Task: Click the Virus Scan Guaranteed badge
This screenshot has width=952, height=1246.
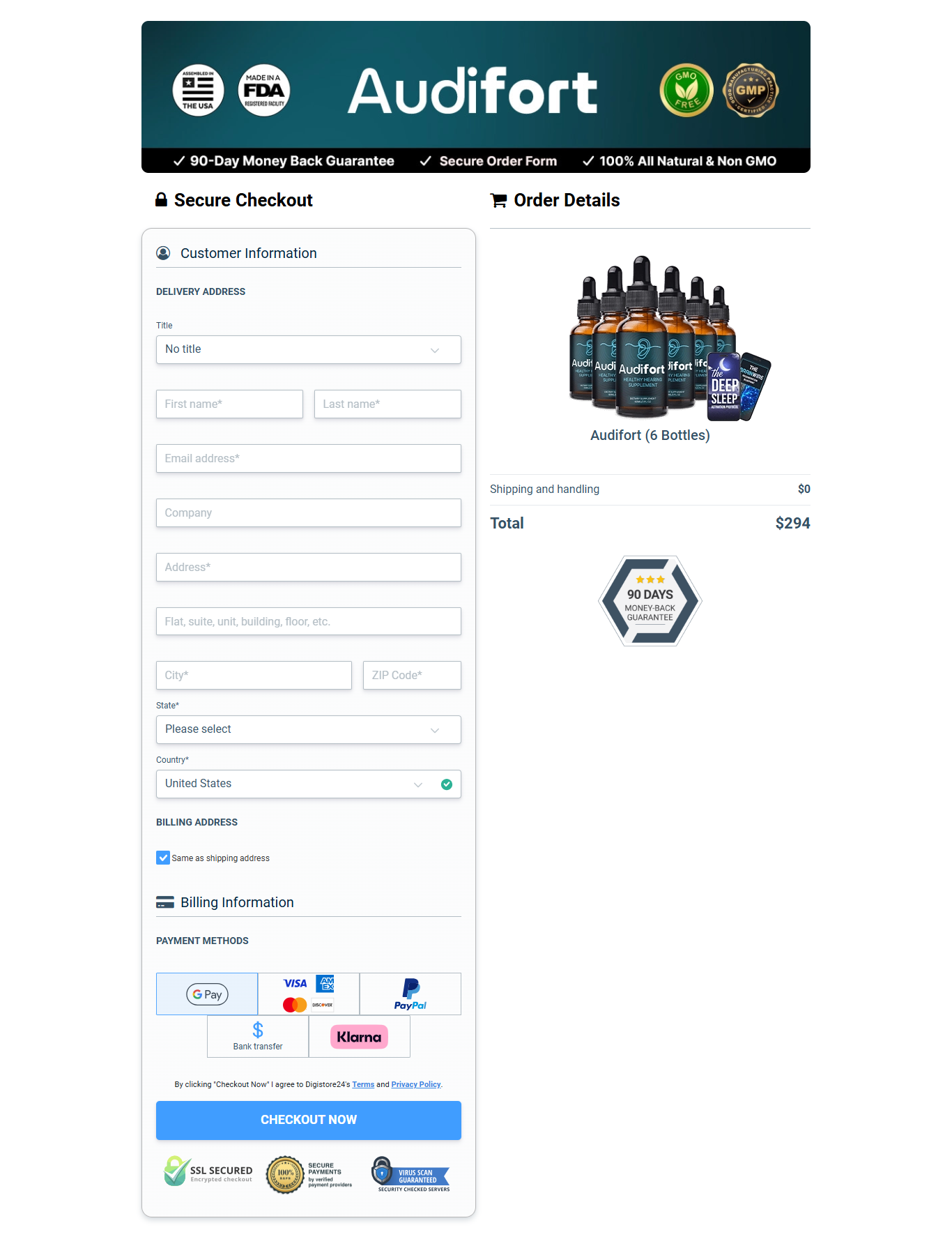Action: tap(411, 1175)
